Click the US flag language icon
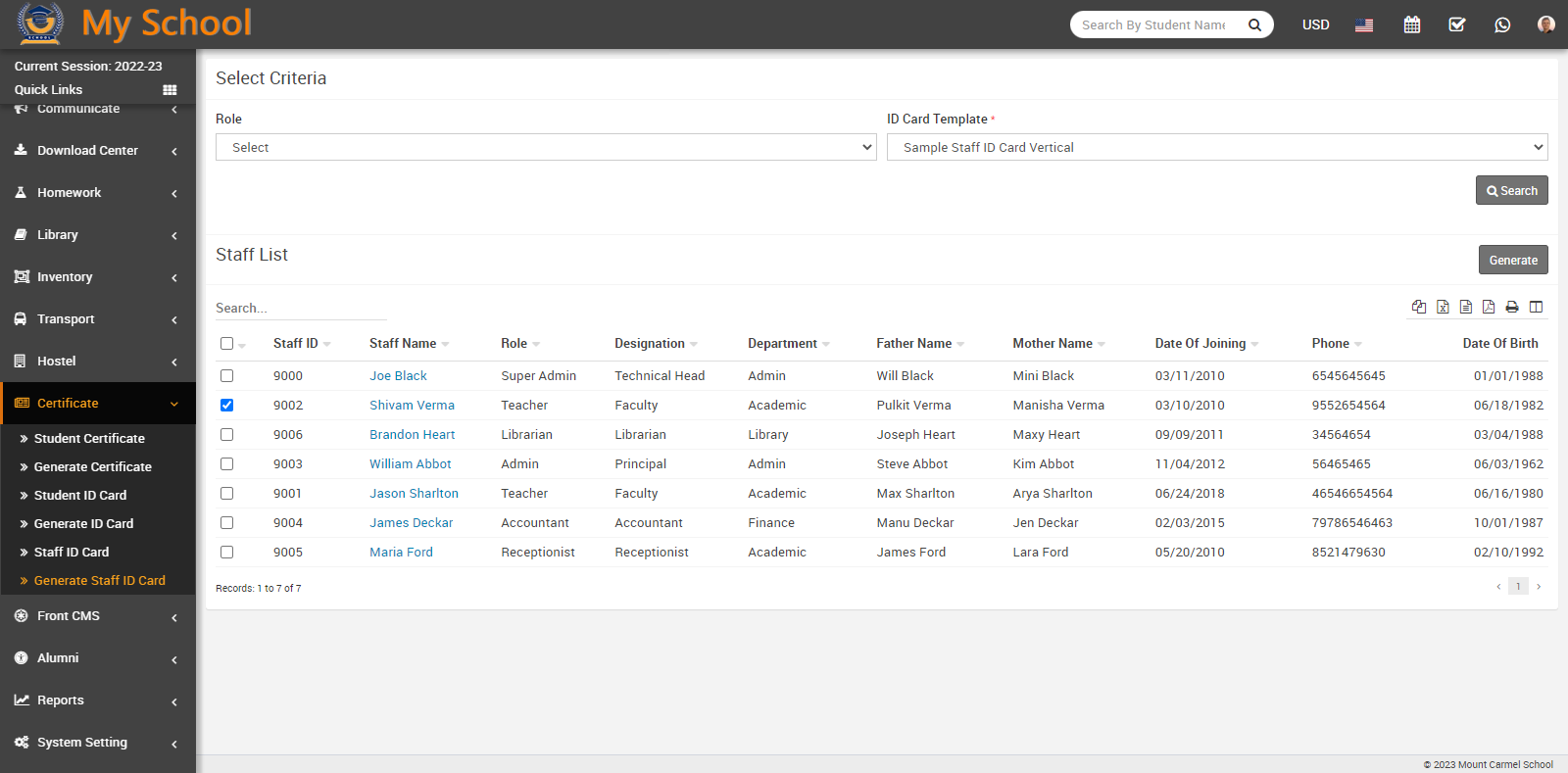The height and width of the screenshot is (773, 1568). click(1364, 24)
